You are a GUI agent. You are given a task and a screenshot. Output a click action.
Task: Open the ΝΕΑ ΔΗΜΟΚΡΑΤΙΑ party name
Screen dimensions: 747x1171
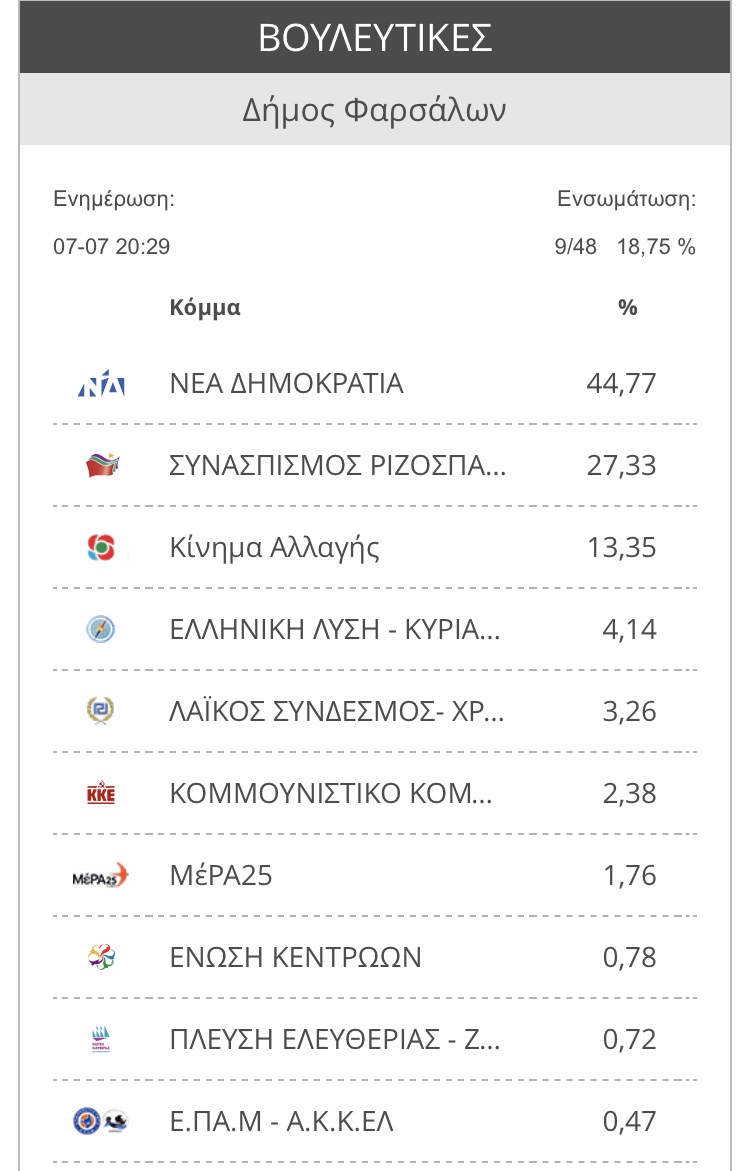(287, 384)
